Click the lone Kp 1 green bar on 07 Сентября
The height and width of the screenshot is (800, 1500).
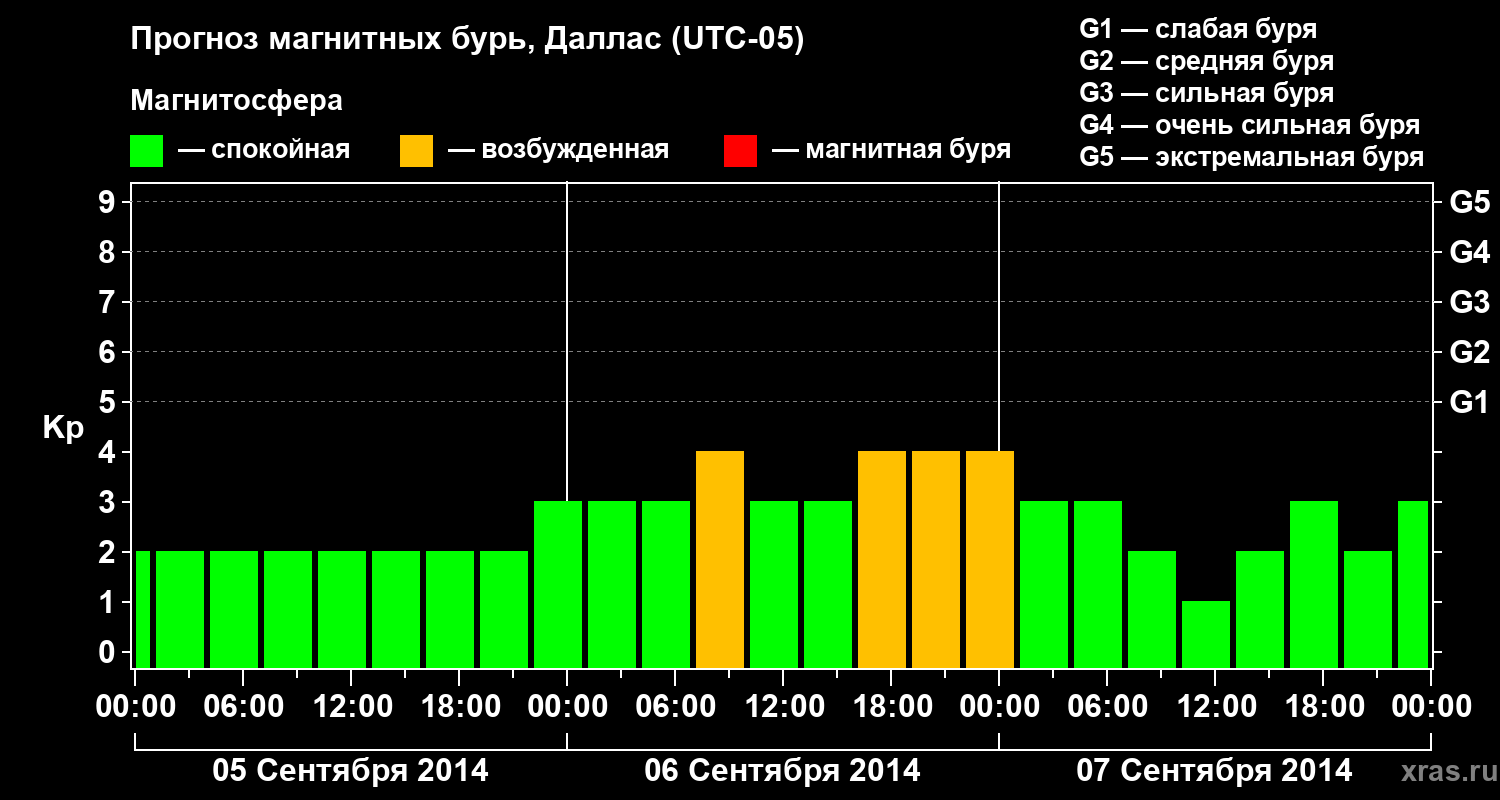[1206, 634]
